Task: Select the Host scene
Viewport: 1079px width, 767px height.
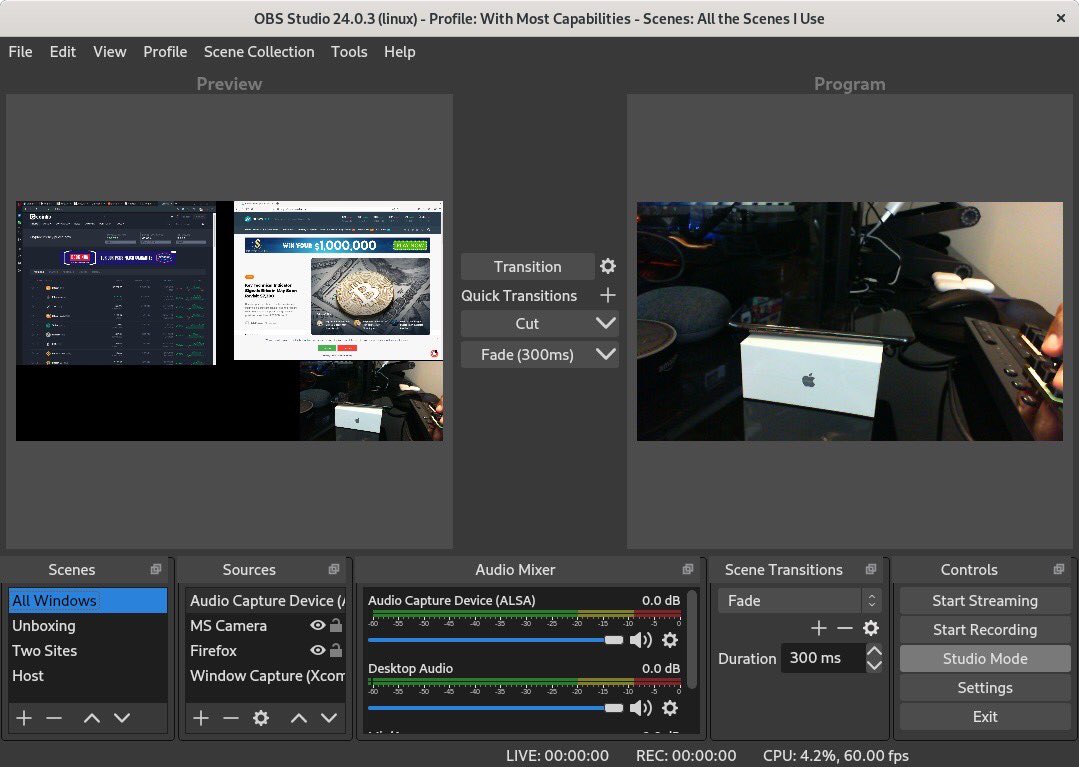Action: pos(87,676)
